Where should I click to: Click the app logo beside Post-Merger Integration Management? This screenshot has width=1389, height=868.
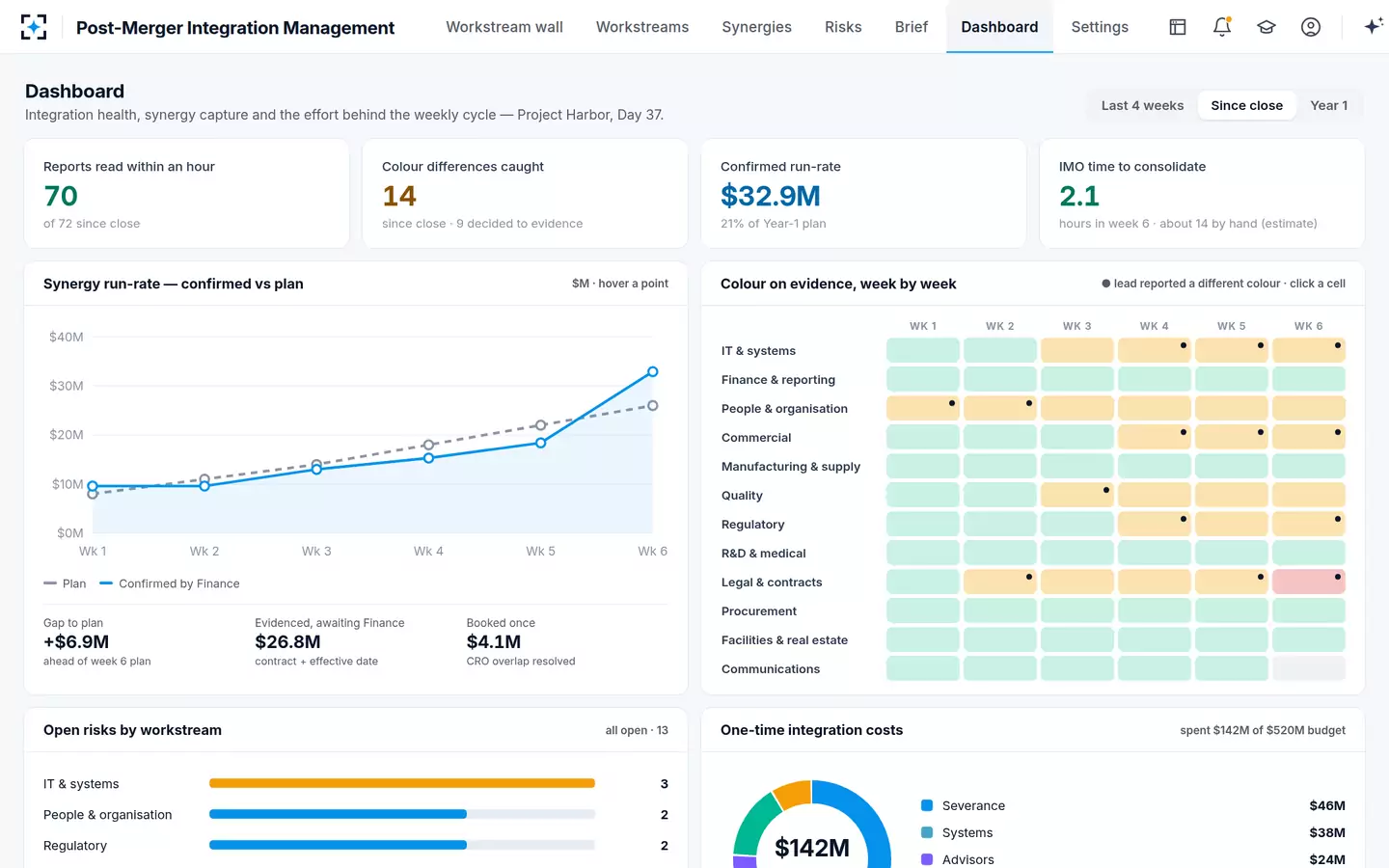point(34,27)
